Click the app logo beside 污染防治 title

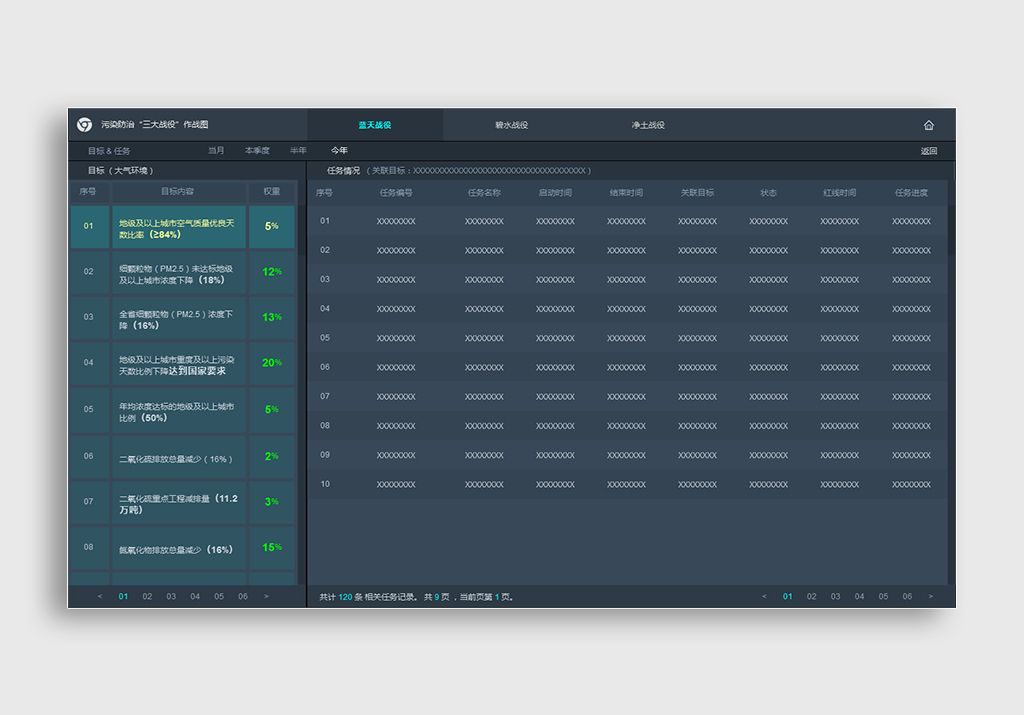[x=85, y=125]
